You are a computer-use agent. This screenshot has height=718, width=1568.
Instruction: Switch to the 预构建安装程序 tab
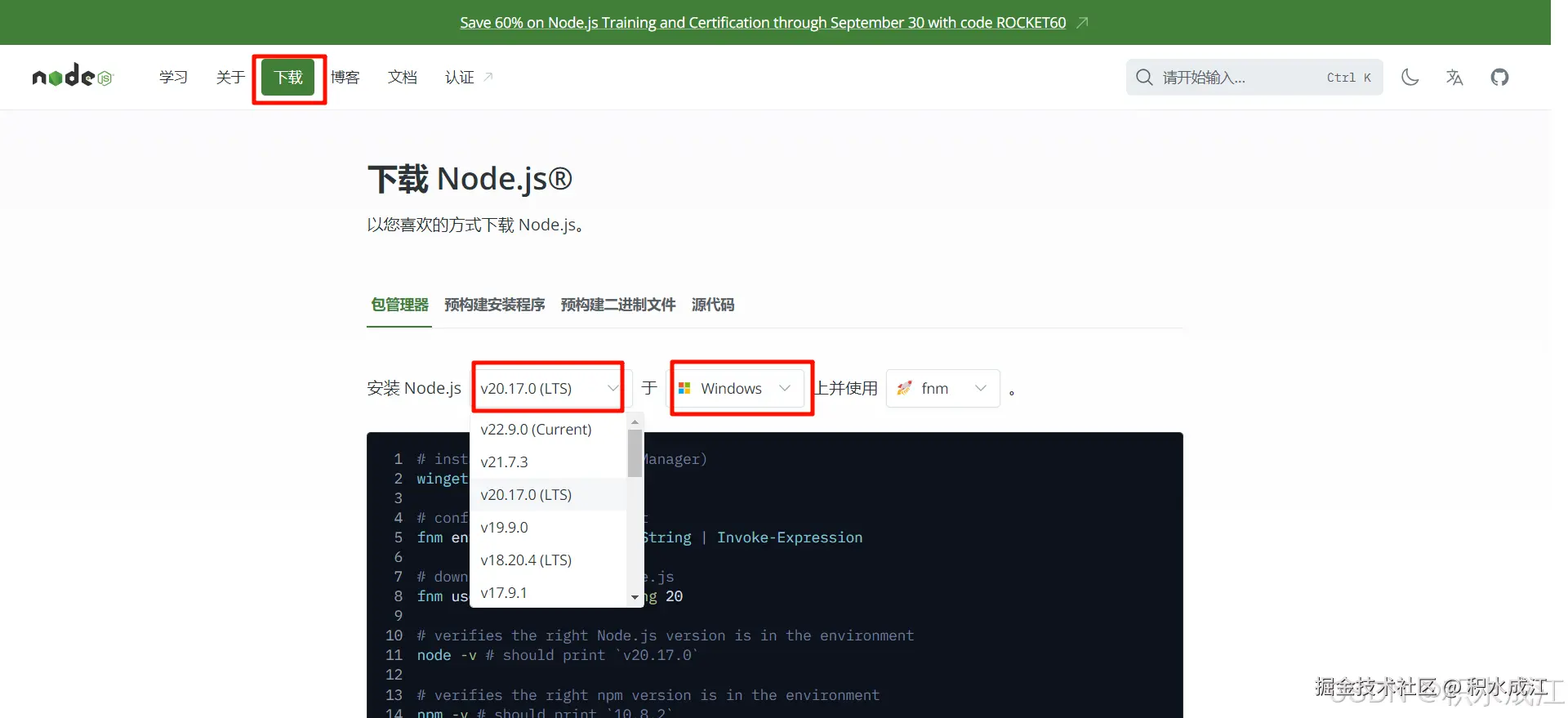point(494,305)
